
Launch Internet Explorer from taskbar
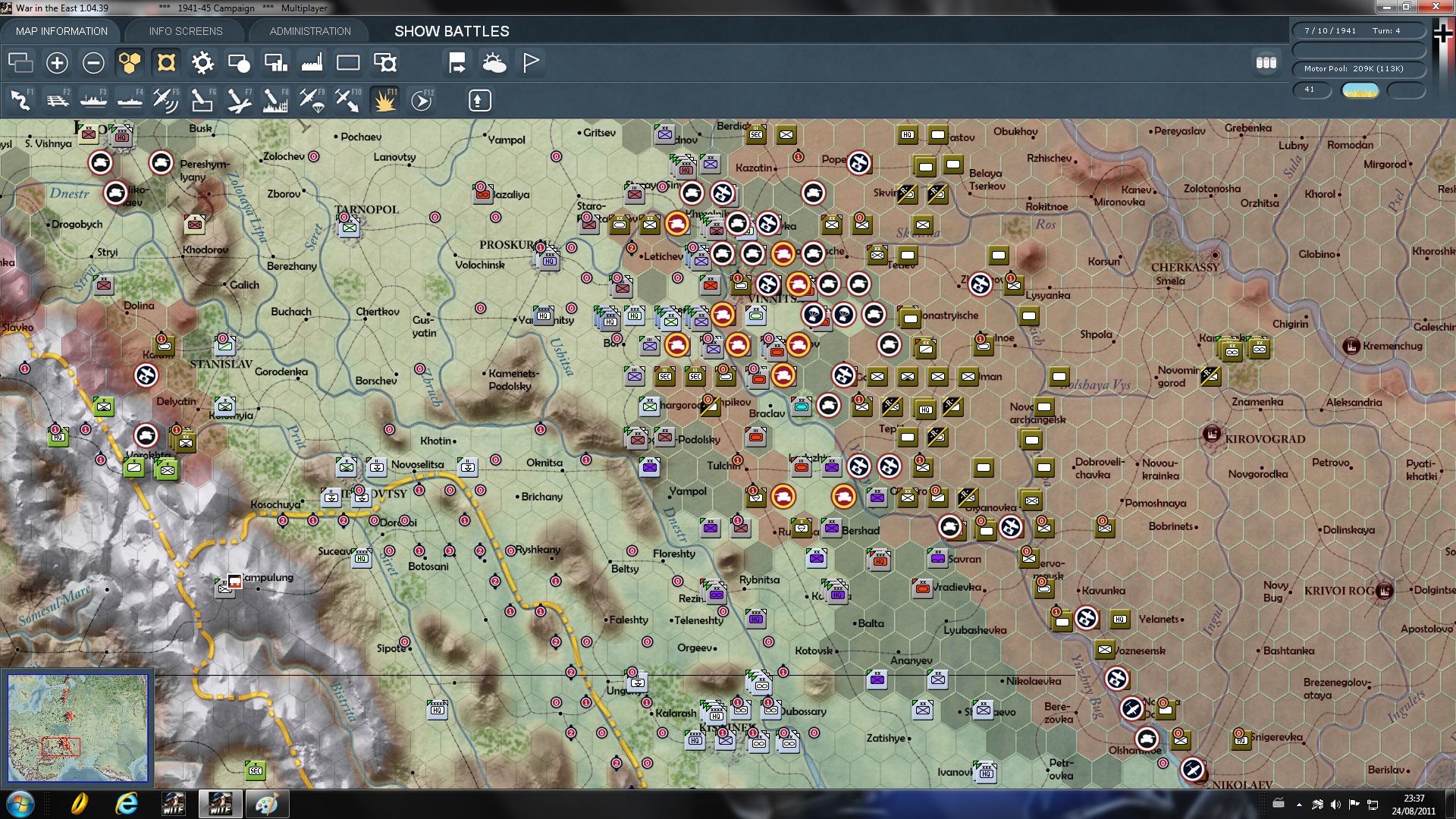(x=126, y=804)
